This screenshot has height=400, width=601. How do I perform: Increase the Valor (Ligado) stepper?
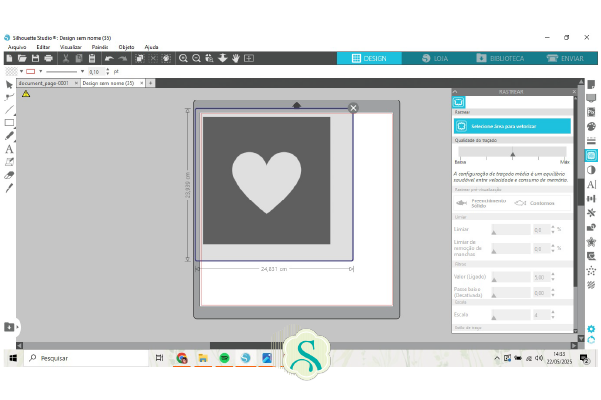(553, 274)
